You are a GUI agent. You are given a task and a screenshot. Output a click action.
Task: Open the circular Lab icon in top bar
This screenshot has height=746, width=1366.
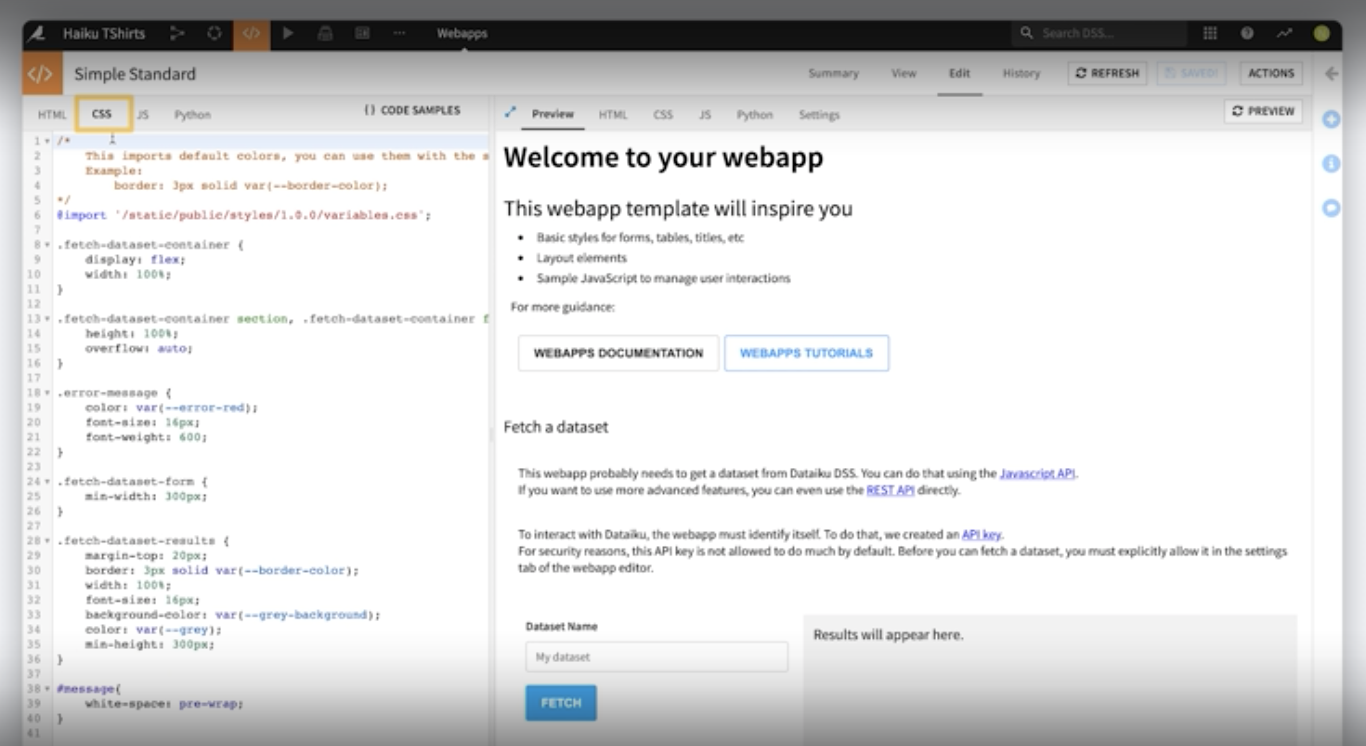tap(214, 33)
